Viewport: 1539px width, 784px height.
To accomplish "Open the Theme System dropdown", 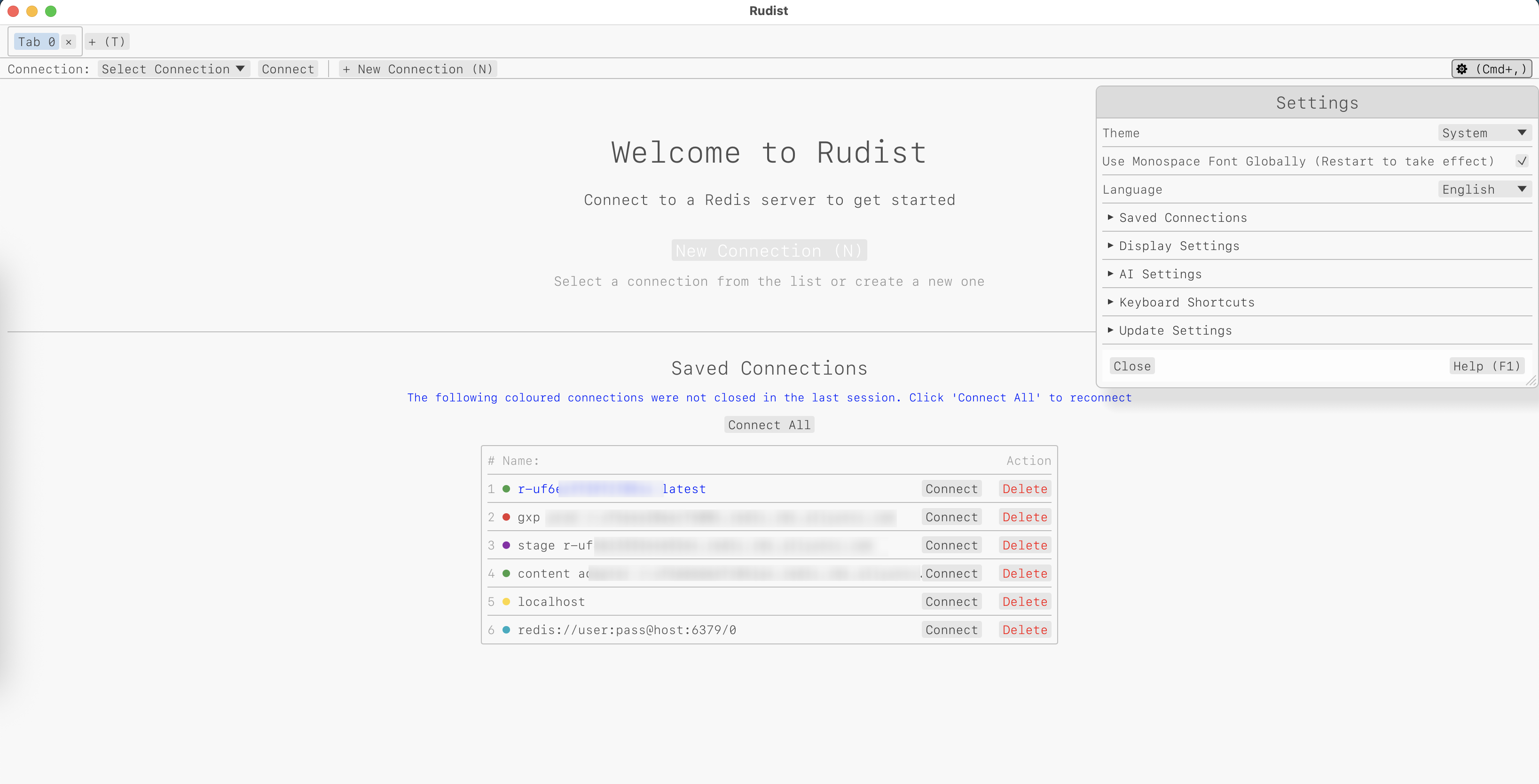I will (x=1484, y=133).
